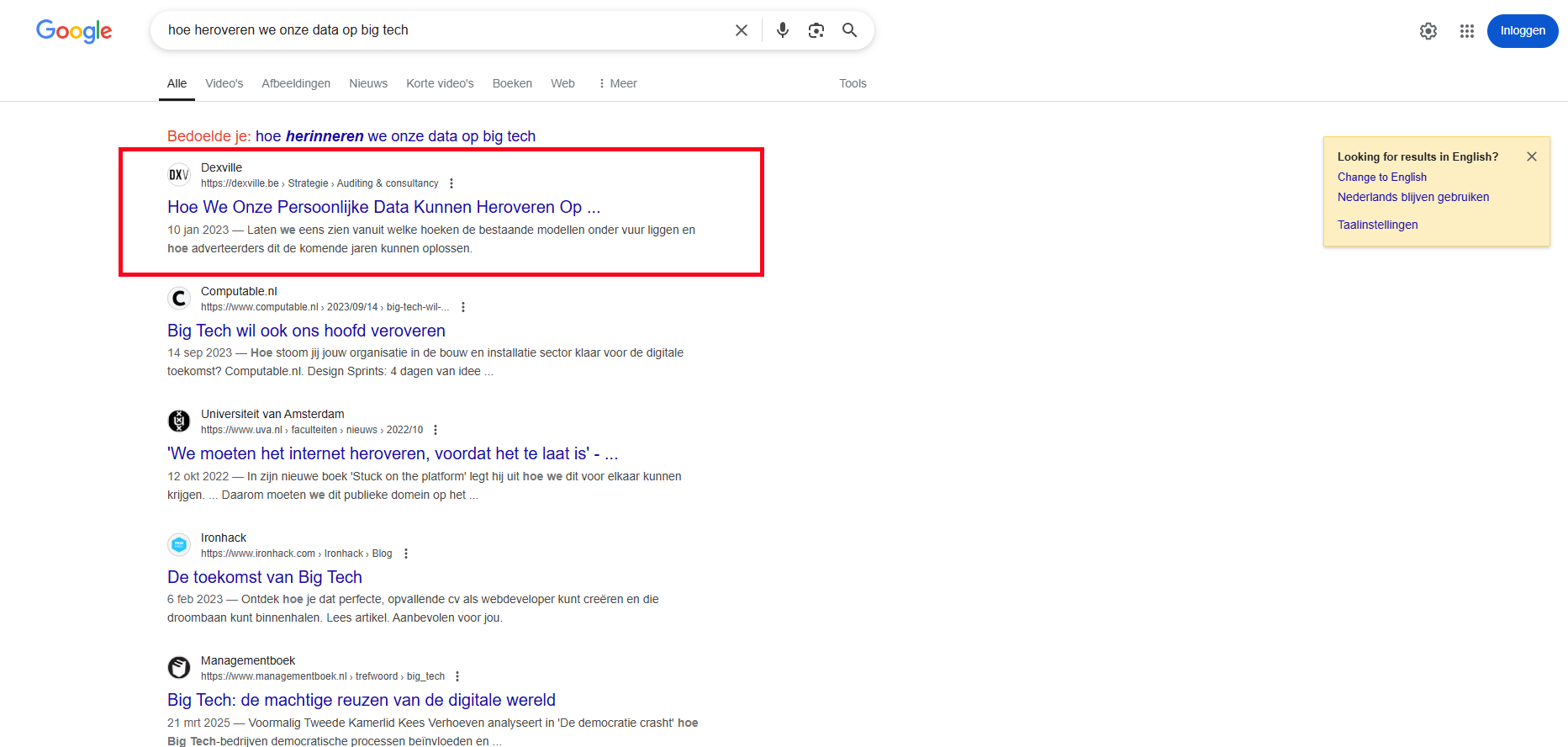
Task: Open the Boeken tab
Action: click(x=512, y=83)
